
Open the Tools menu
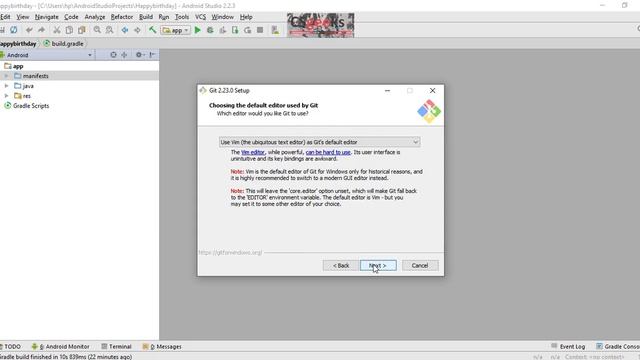coord(182,17)
